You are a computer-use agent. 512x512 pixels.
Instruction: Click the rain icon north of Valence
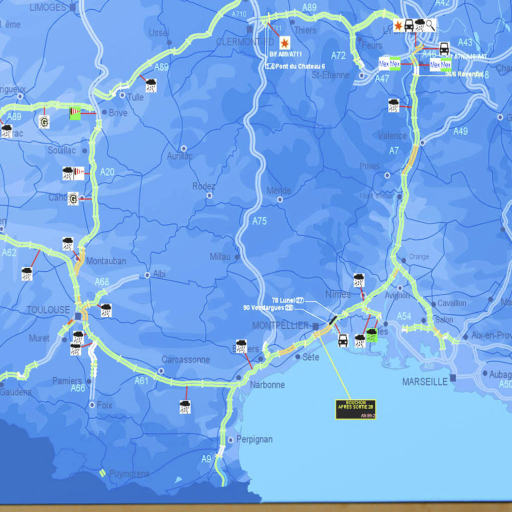[394, 105]
